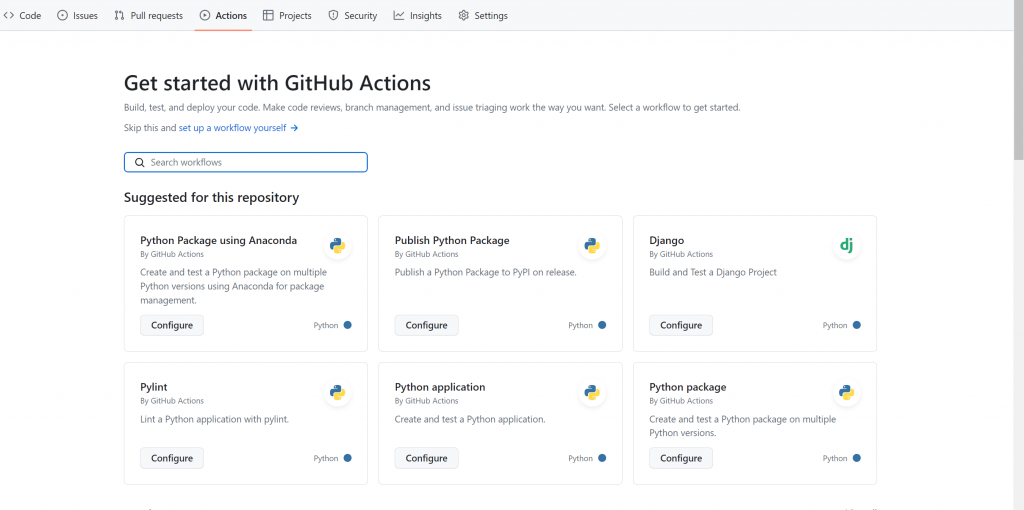This screenshot has height=510, width=1024.
Task: Click the Django logo icon
Action: pos(846,246)
